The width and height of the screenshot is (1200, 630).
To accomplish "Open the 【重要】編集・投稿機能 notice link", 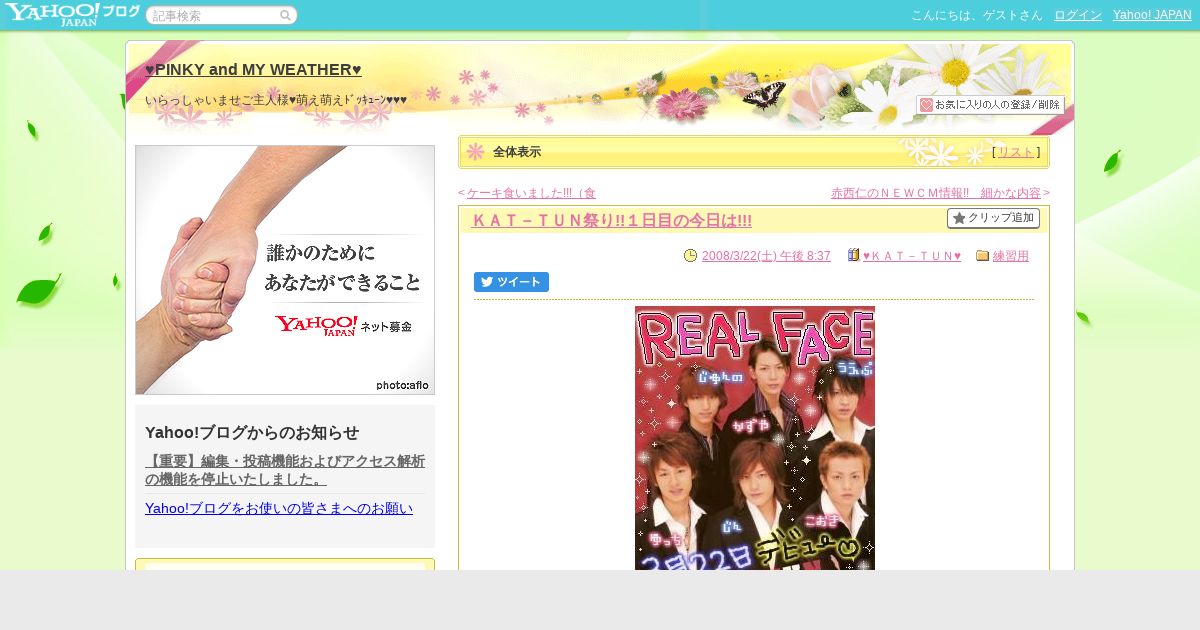I will 285,470.
